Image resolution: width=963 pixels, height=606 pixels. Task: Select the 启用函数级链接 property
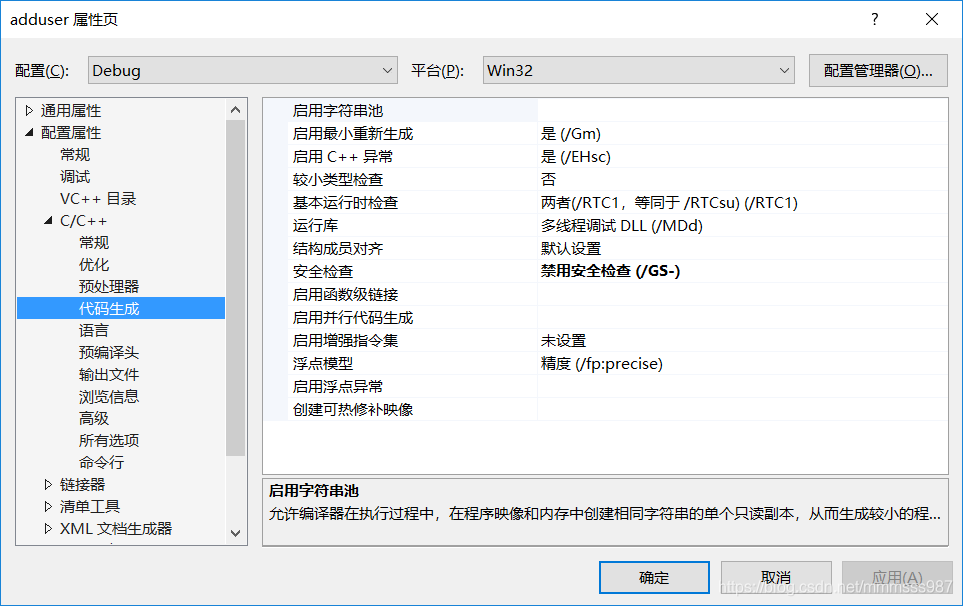345,295
